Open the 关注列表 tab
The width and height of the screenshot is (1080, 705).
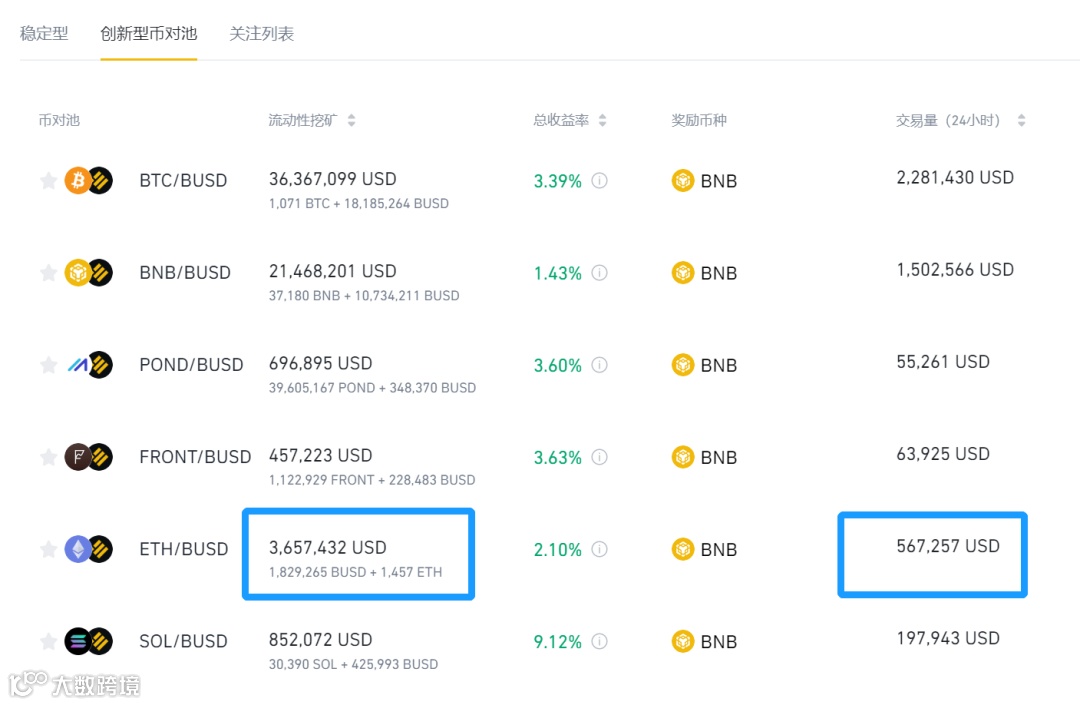(x=262, y=33)
